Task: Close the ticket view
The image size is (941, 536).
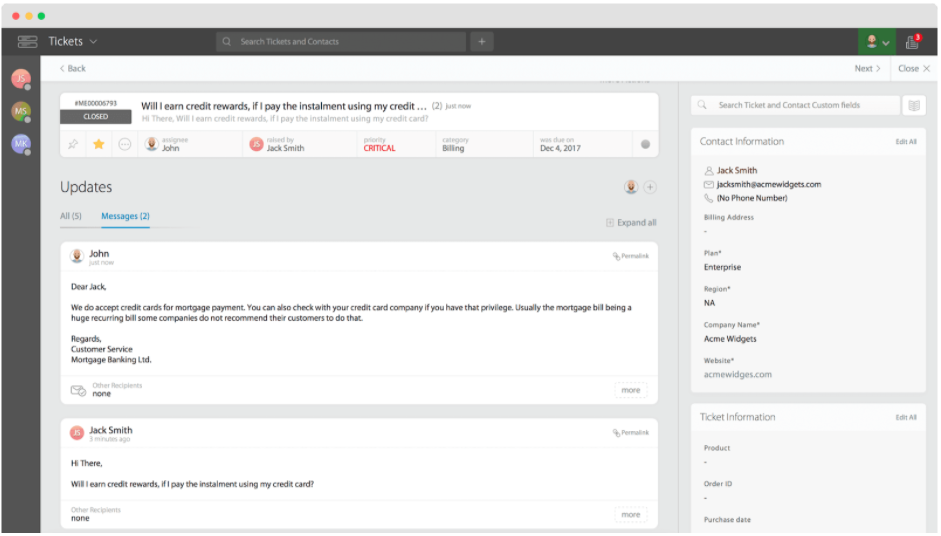Action: 913,68
